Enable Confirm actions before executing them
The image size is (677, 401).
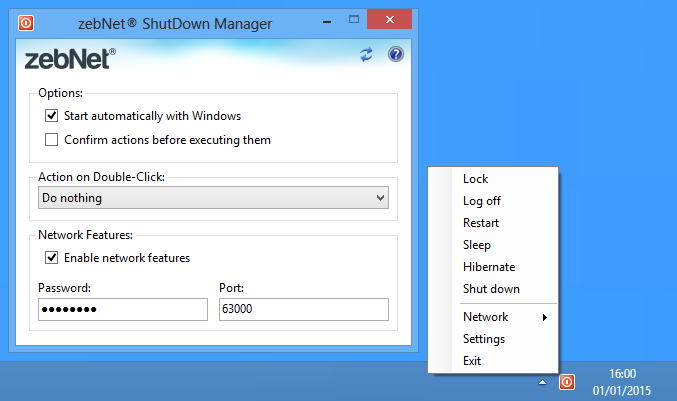[x=52, y=140]
